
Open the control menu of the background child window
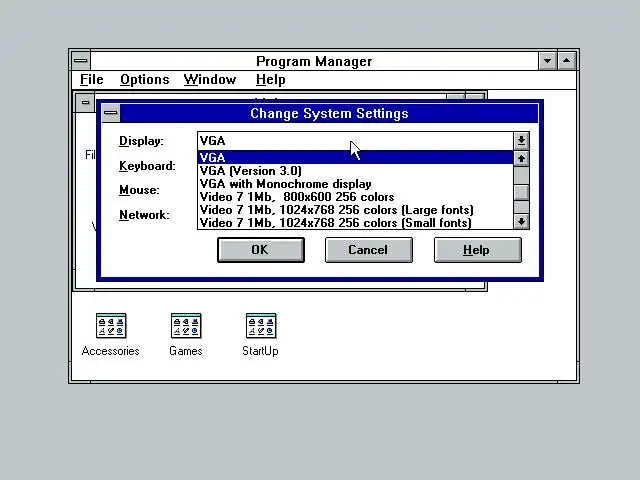[x=85, y=102]
